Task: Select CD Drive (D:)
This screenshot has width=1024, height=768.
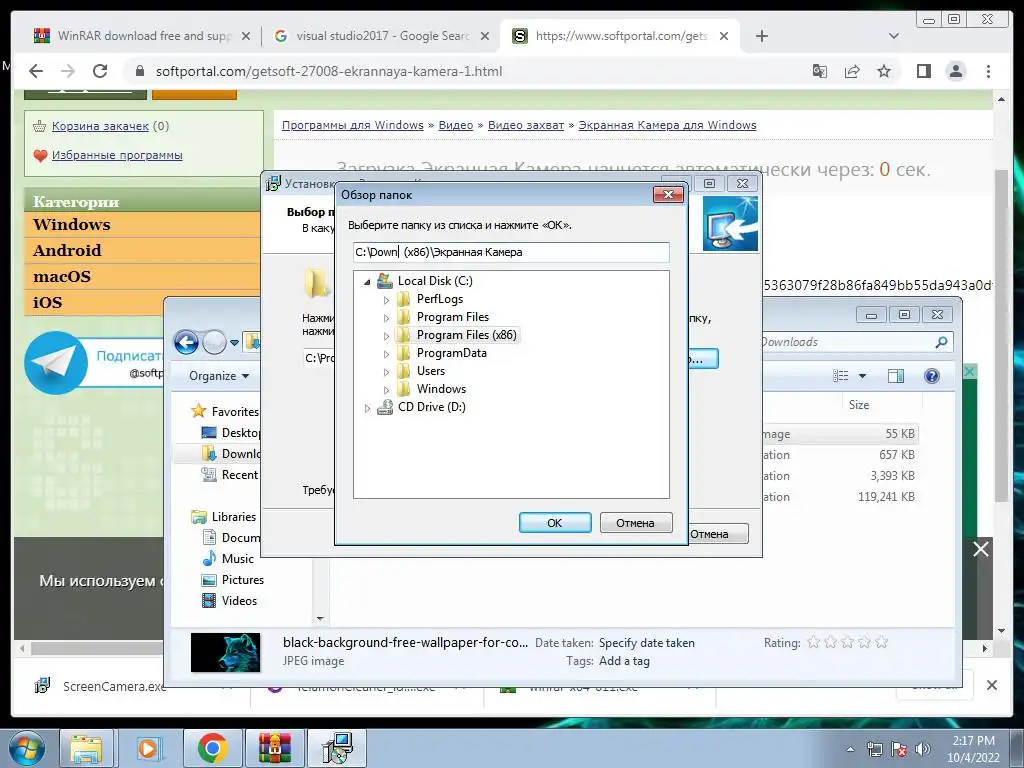Action: 431,406
